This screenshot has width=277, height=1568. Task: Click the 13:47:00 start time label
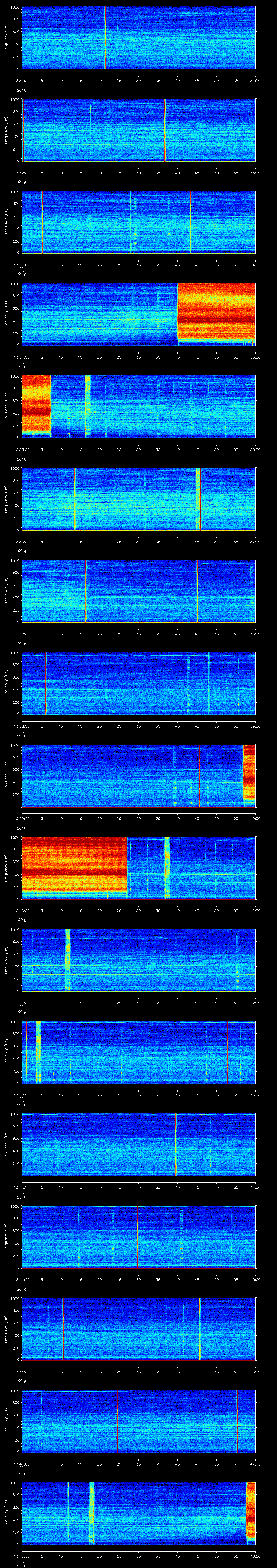coord(21,1556)
